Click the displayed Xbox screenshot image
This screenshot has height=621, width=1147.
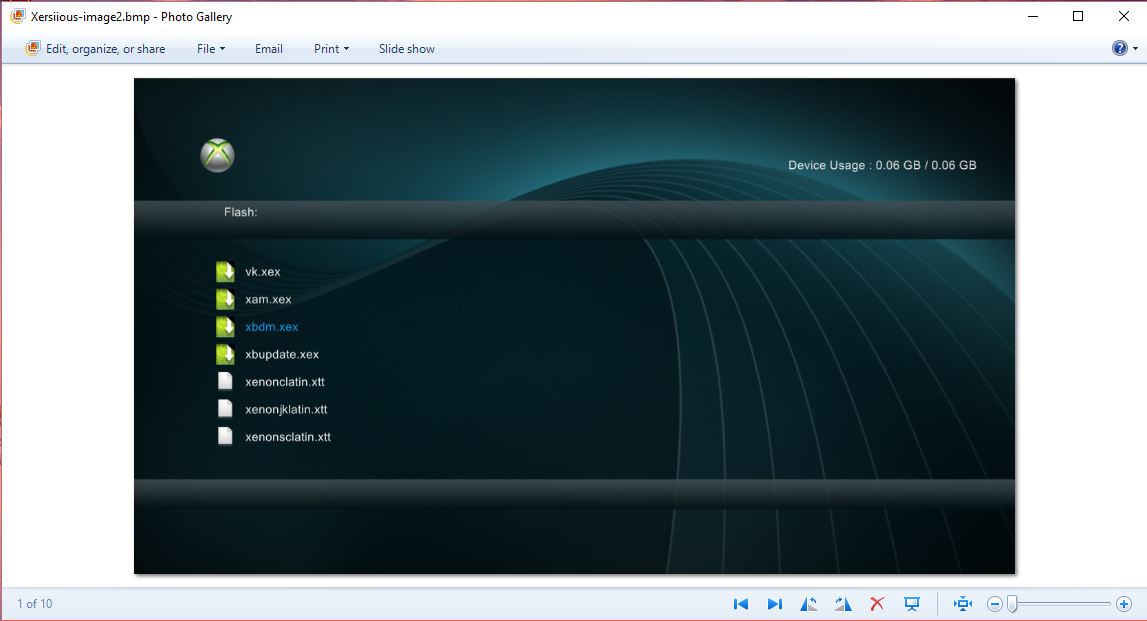pyautogui.click(x=574, y=325)
